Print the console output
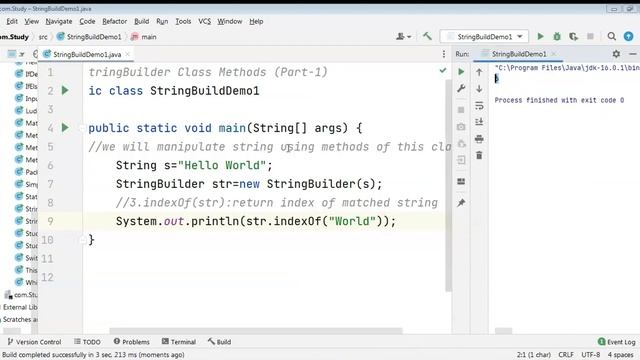 coord(479,139)
